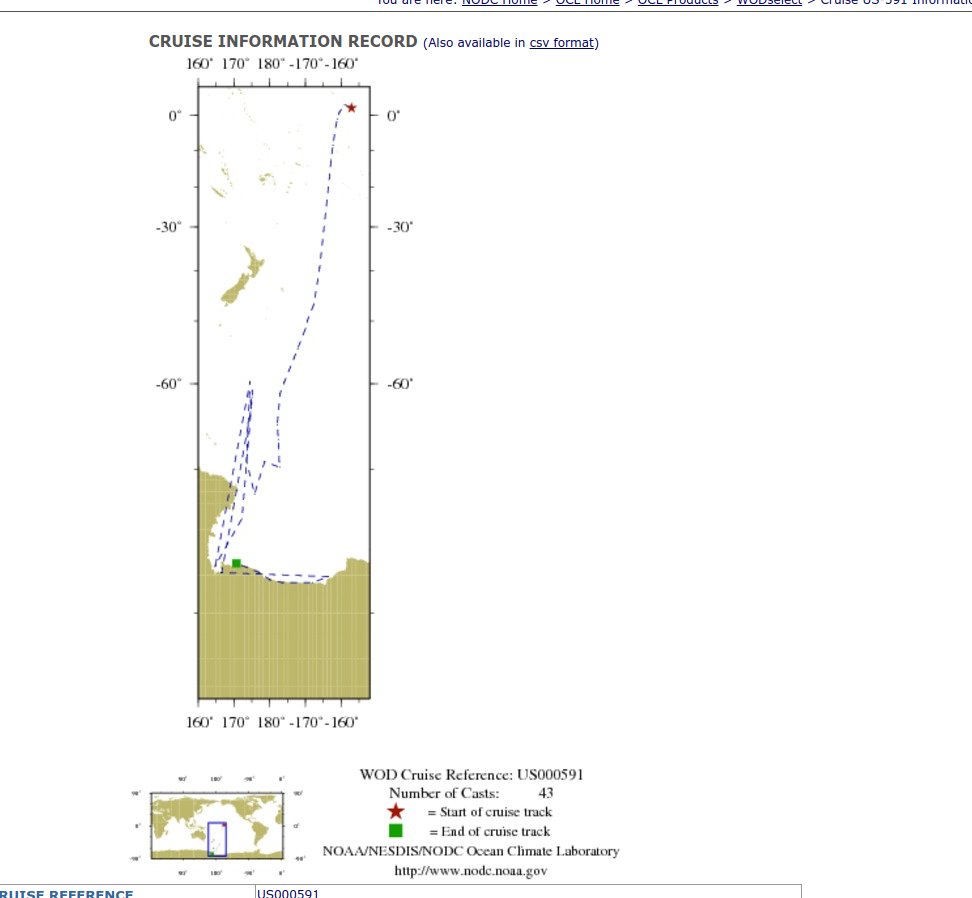The image size is (972, 898).
Task: Select the red star legend icon
Action: coord(396,812)
